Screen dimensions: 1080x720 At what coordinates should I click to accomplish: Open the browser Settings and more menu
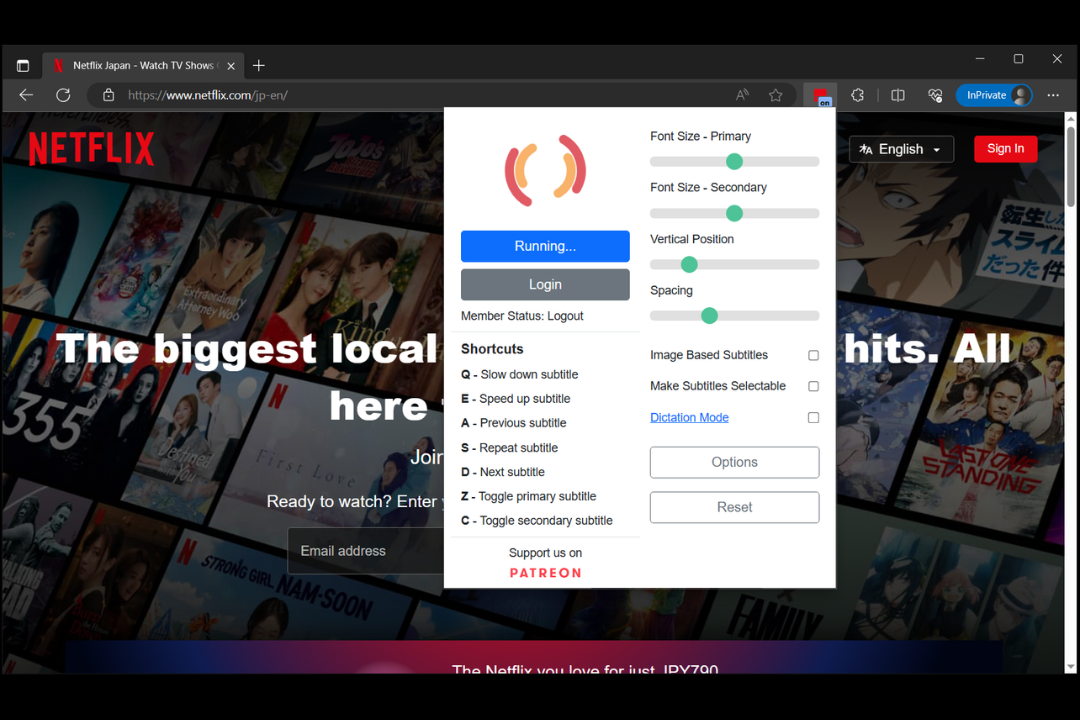(x=1053, y=95)
